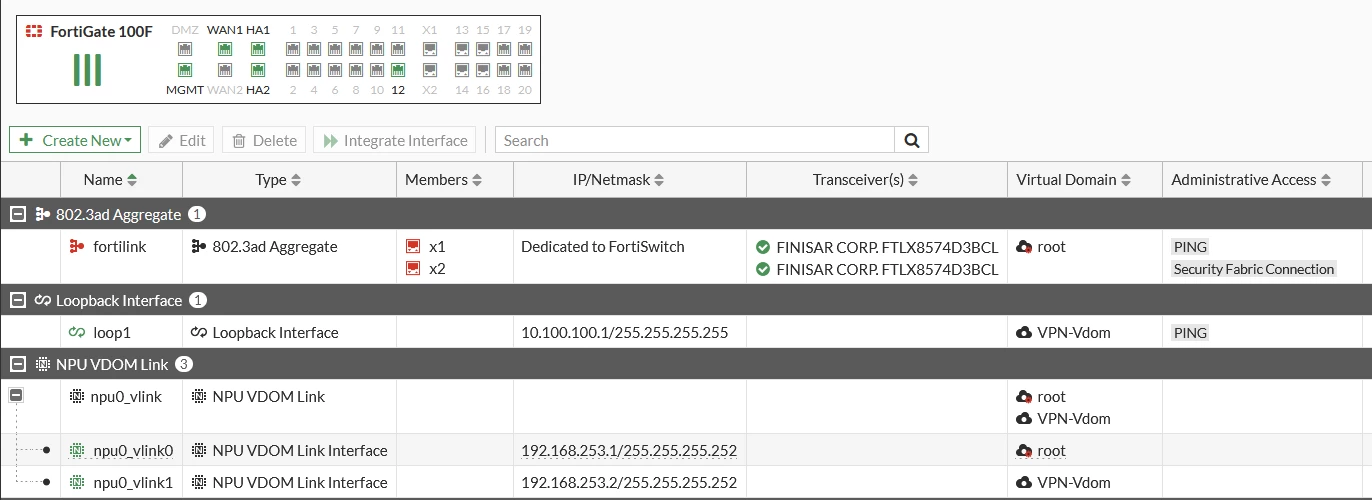Select the HA2 port icon

point(258,70)
